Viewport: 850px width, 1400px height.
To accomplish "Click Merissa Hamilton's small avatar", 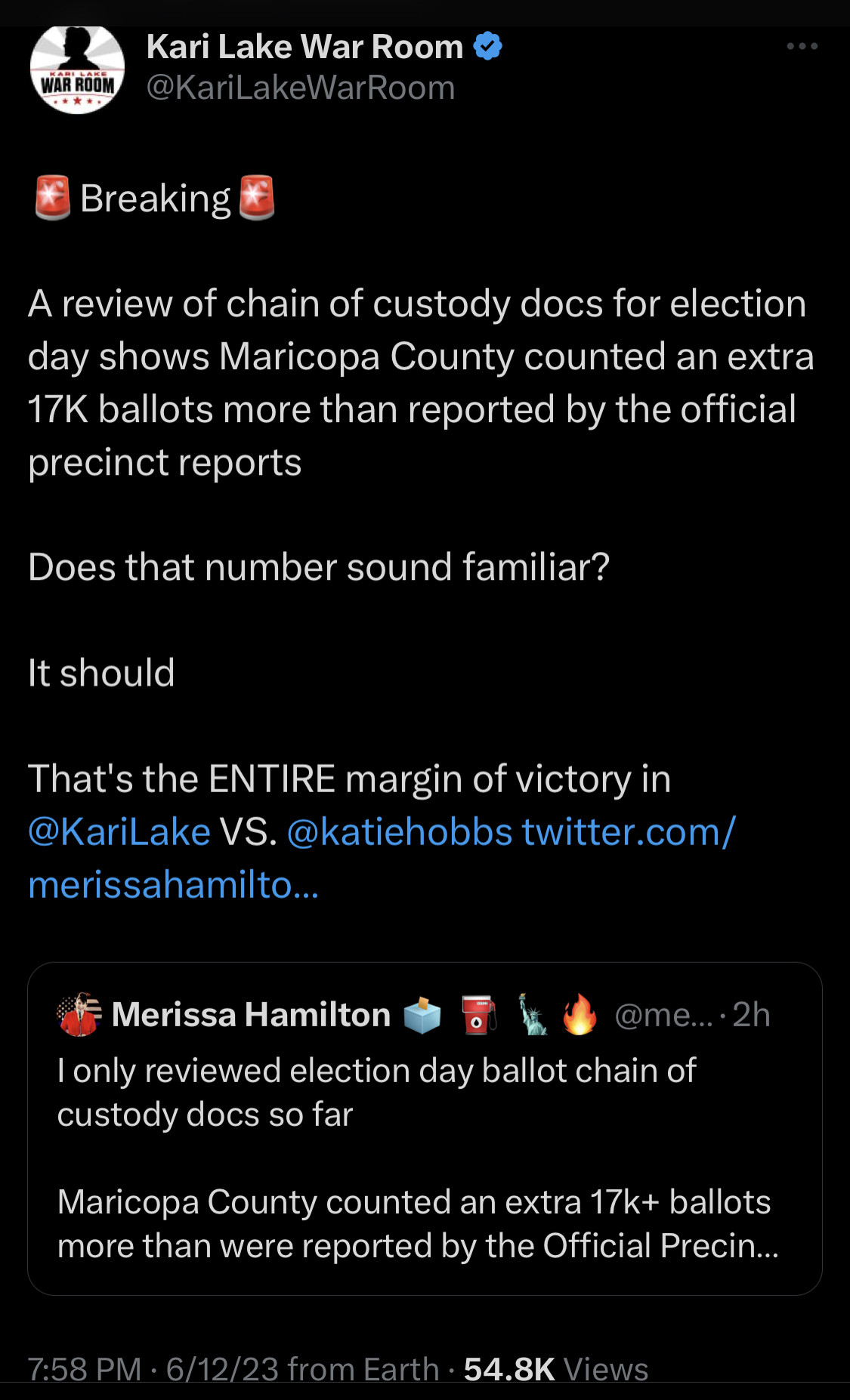I will 79,1015.
